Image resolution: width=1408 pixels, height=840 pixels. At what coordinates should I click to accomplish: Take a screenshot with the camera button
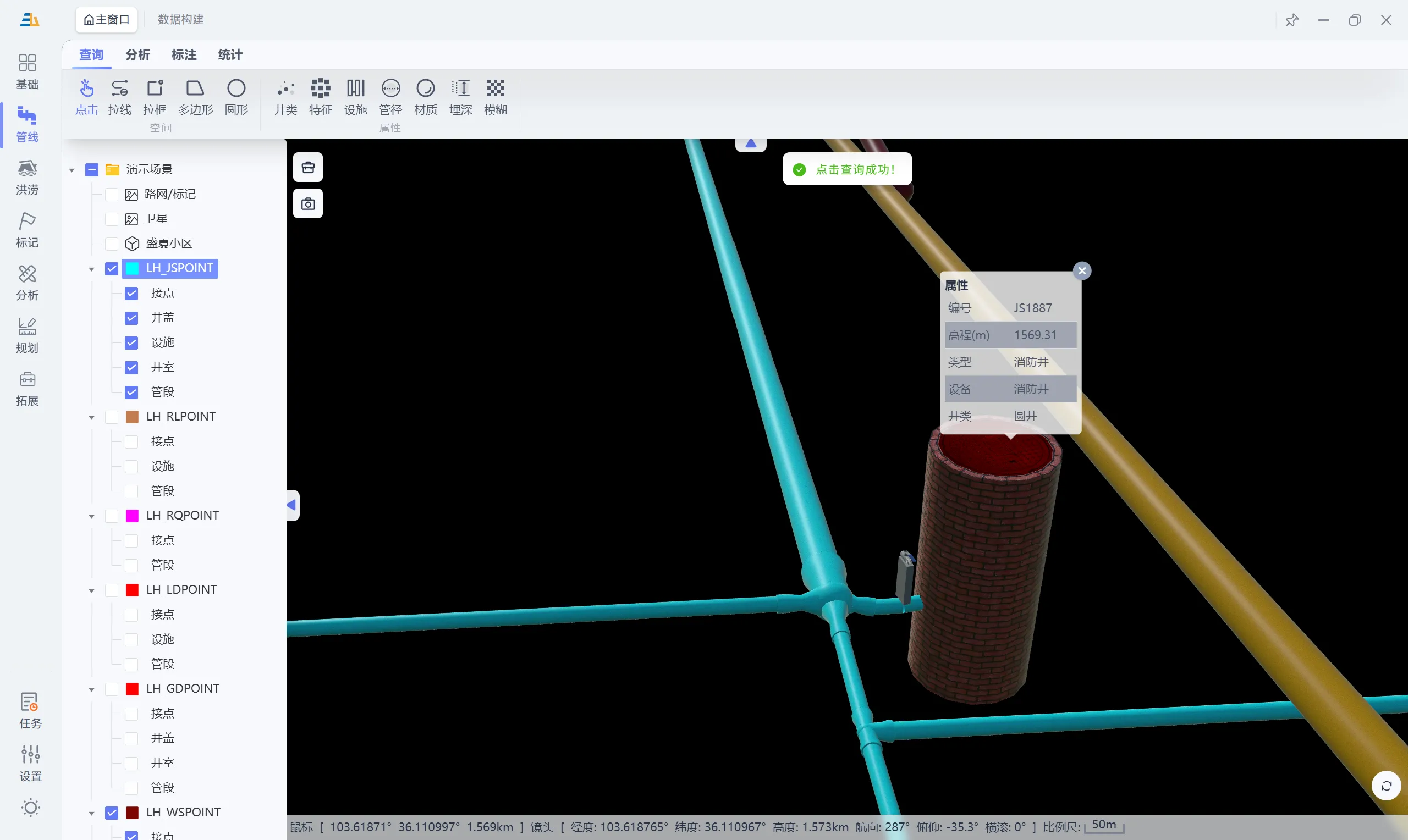(308, 204)
